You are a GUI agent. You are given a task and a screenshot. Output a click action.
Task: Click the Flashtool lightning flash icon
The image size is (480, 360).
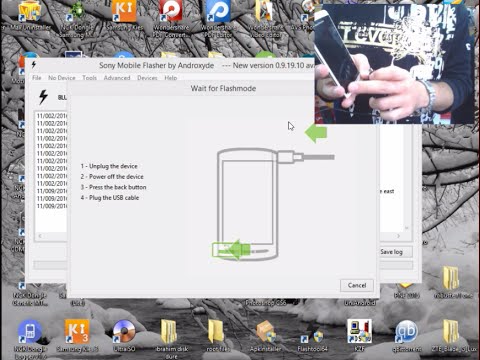[x=44, y=97]
